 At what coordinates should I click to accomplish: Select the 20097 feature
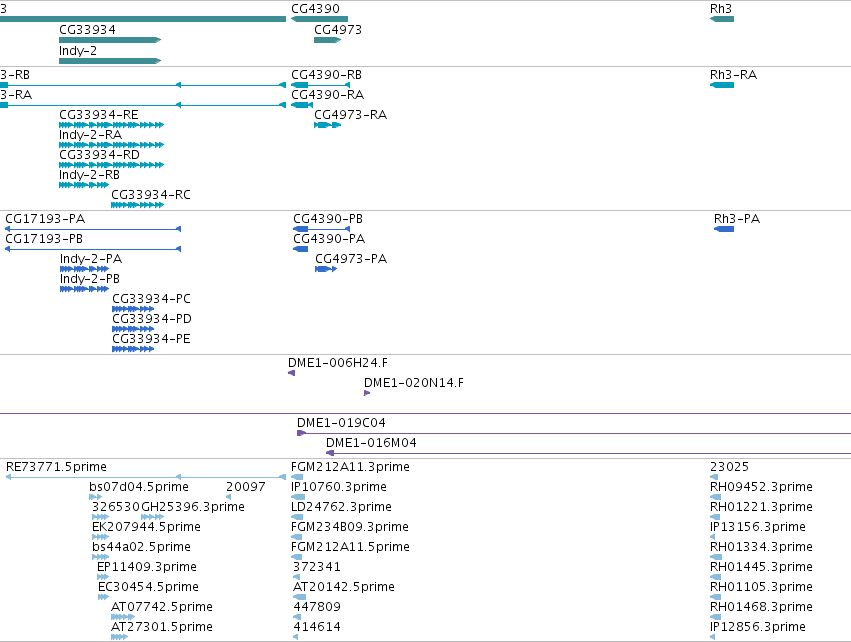(228, 497)
